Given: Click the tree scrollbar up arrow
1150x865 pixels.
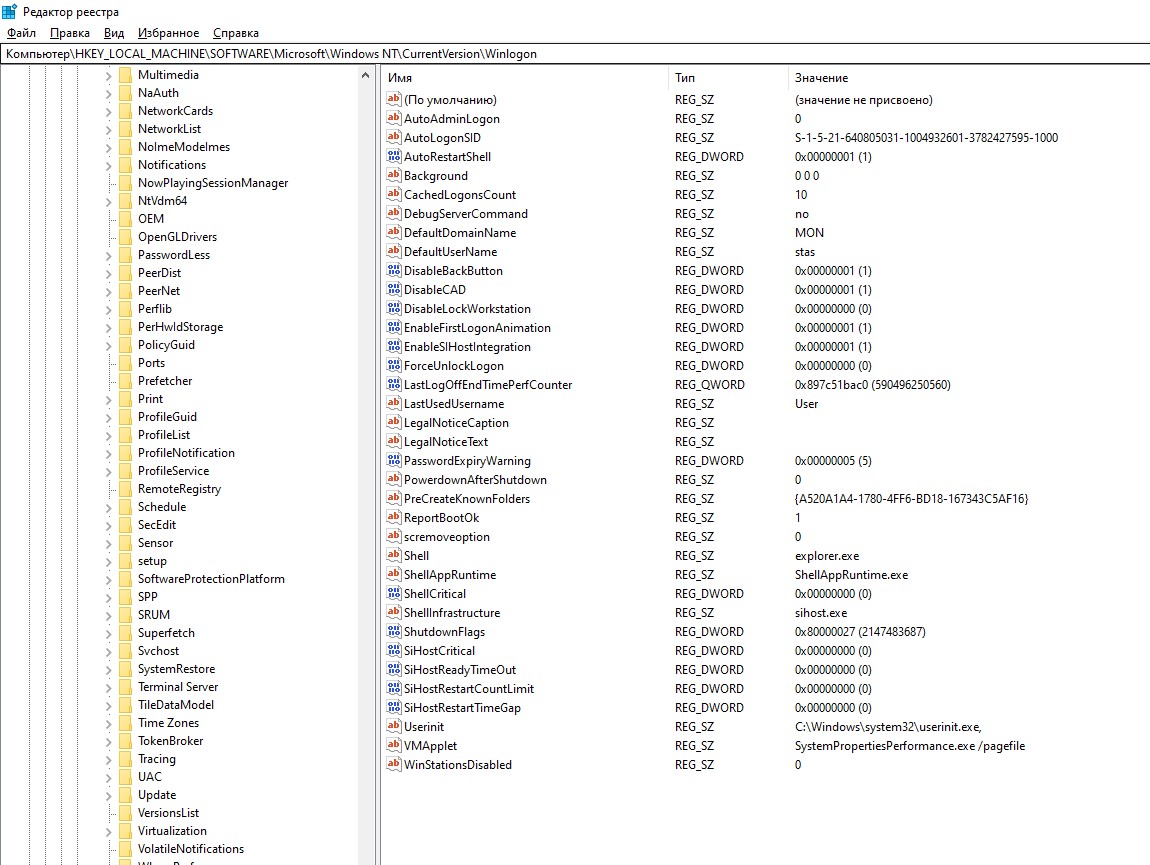Looking at the screenshot, I should point(365,76).
